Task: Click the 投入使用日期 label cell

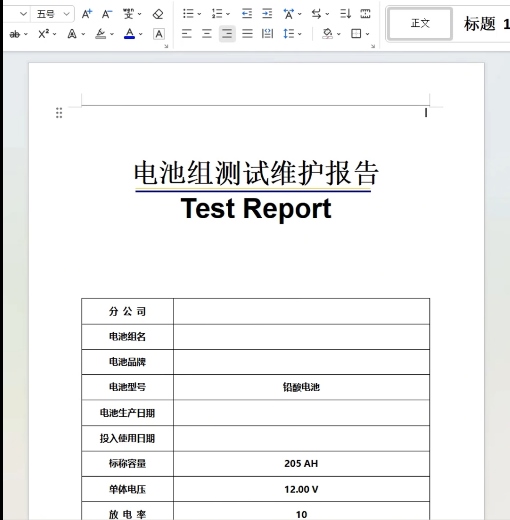Action: pyautogui.click(x=127, y=438)
